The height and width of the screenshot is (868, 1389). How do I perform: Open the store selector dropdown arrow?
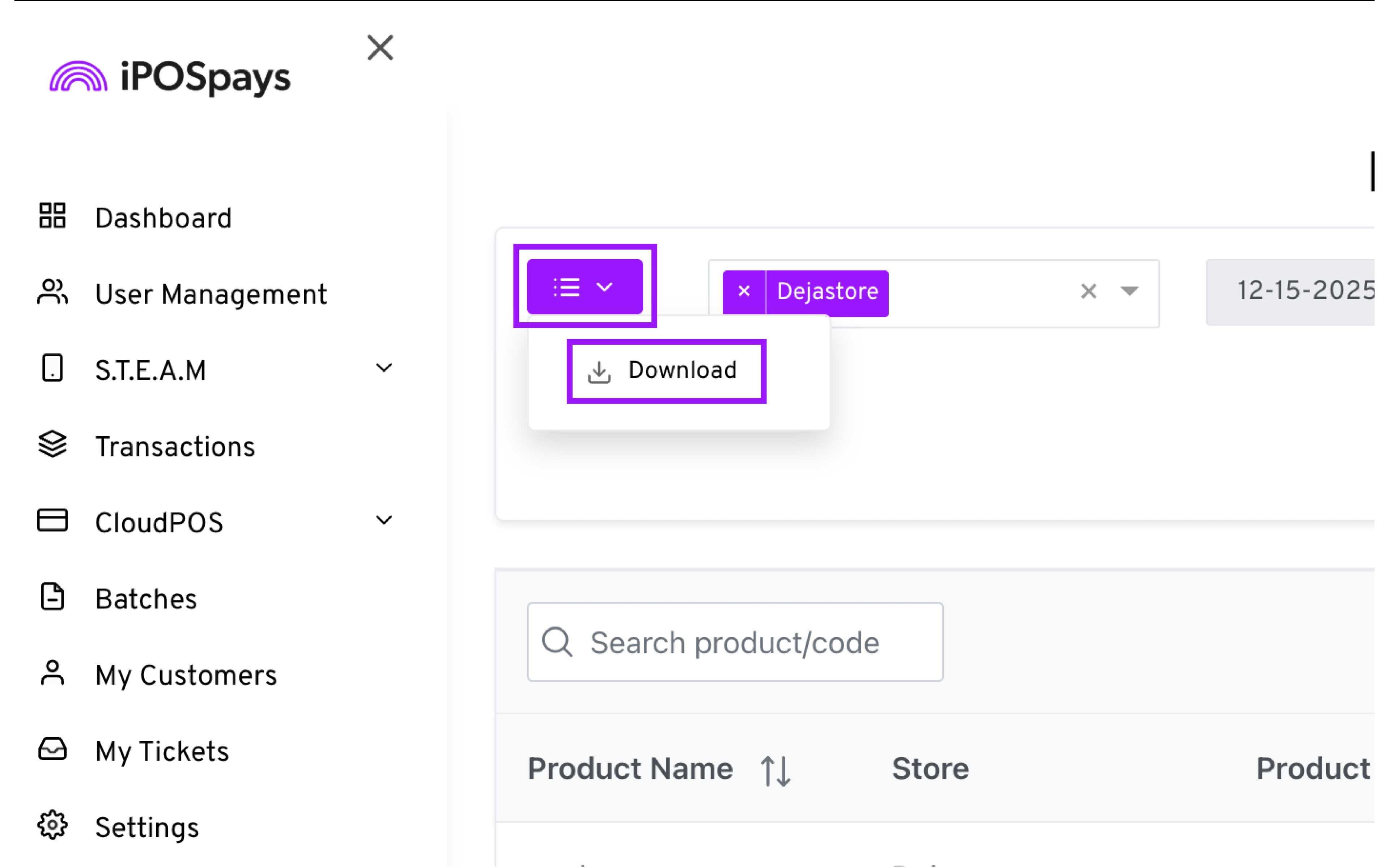(1129, 291)
